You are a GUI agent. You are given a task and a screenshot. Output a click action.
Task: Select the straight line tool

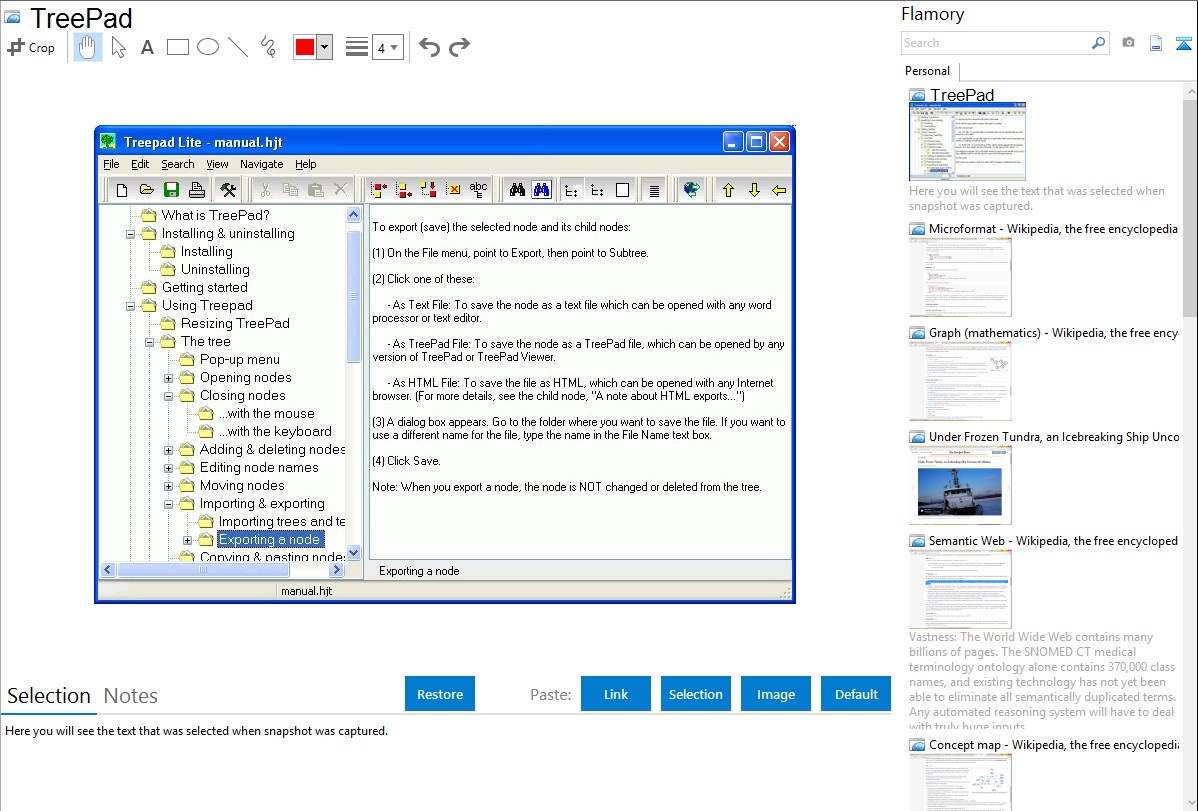pyautogui.click(x=238, y=47)
